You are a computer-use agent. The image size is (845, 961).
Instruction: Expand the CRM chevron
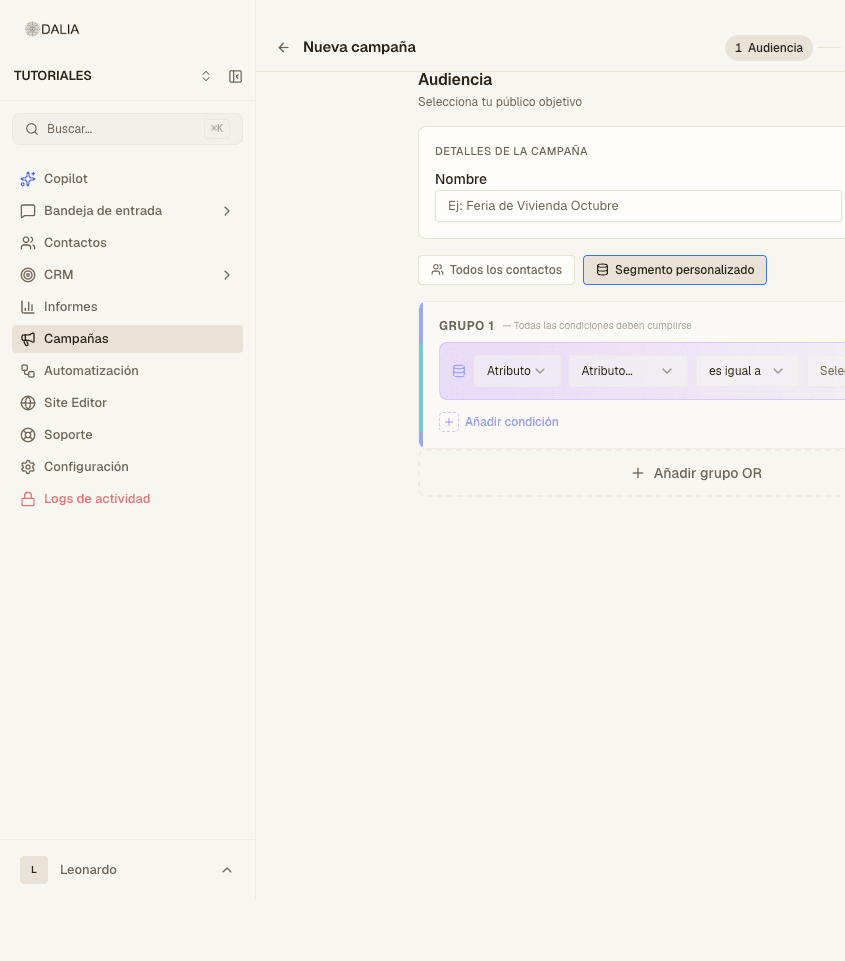[227, 275]
